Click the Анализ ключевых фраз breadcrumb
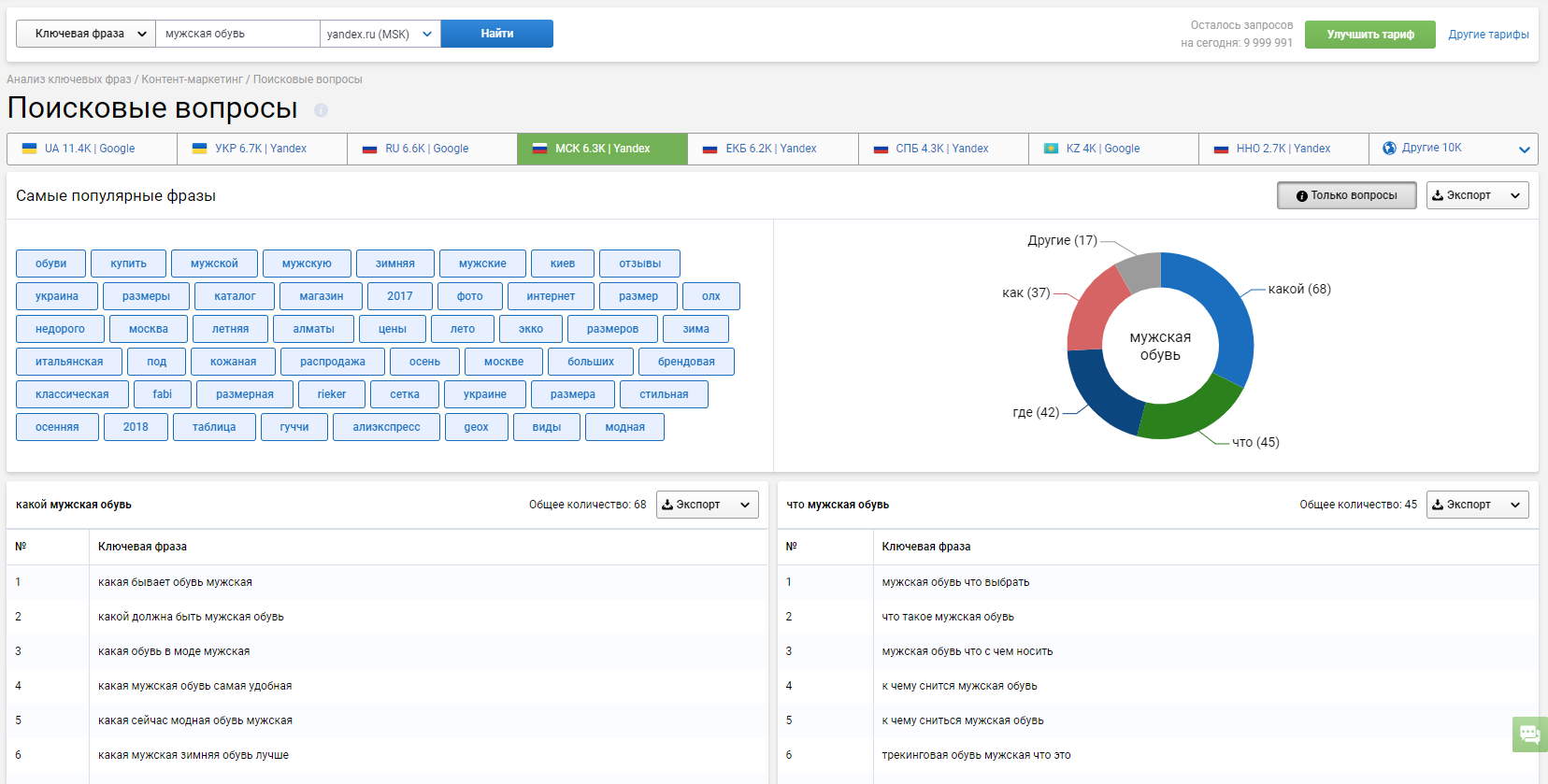Screen dimensions: 1548x784 point(69,79)
